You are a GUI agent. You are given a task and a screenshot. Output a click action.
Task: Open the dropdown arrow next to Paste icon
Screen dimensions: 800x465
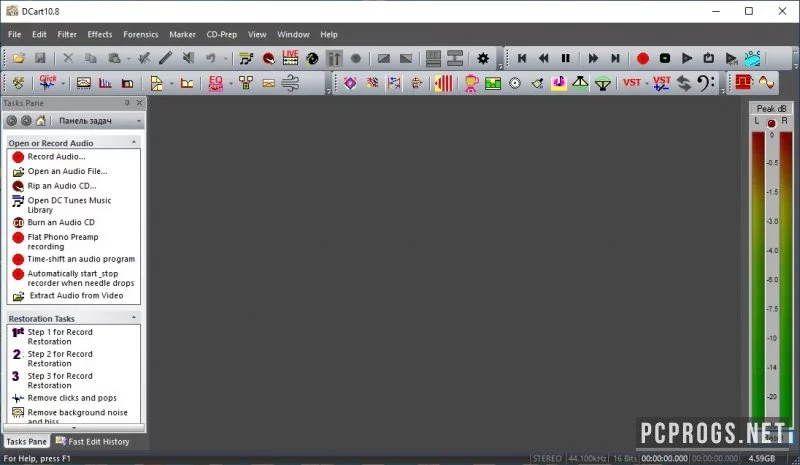pyautogui.click(x=129, y=59)
